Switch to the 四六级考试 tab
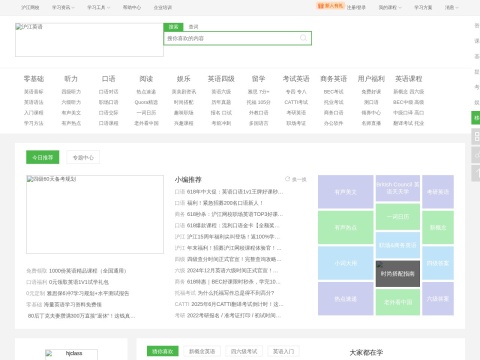This screenshot has width=480, height=360. [x=244, y=351]
